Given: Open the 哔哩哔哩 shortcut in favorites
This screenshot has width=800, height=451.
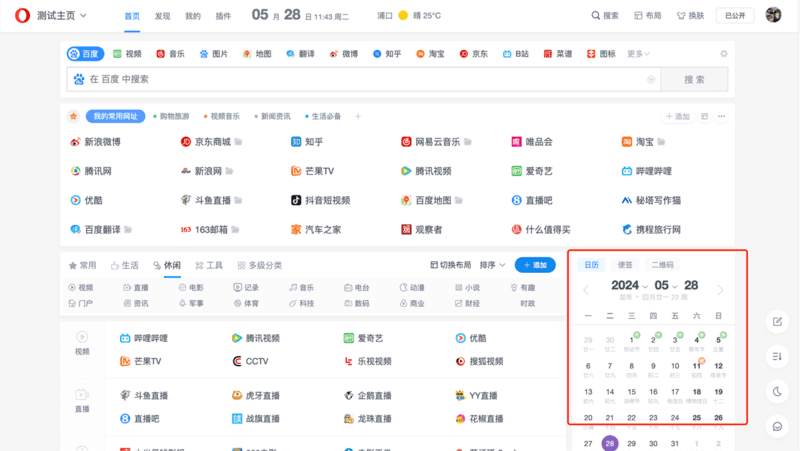Looking at the screenshot, I should click(x=647, y=171).
